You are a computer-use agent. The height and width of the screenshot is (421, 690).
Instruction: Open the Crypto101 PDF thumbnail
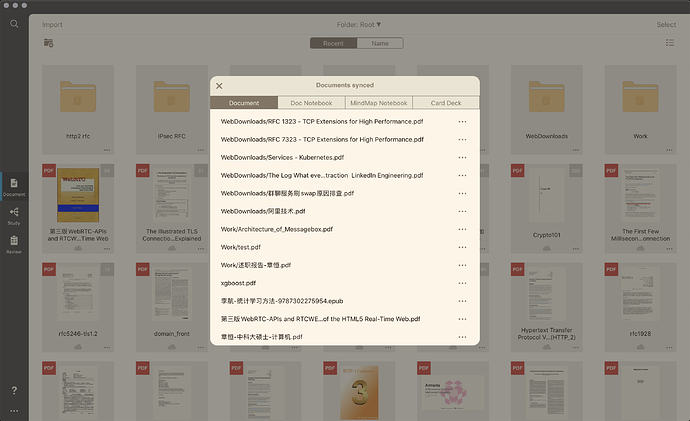tap(547, 195)
